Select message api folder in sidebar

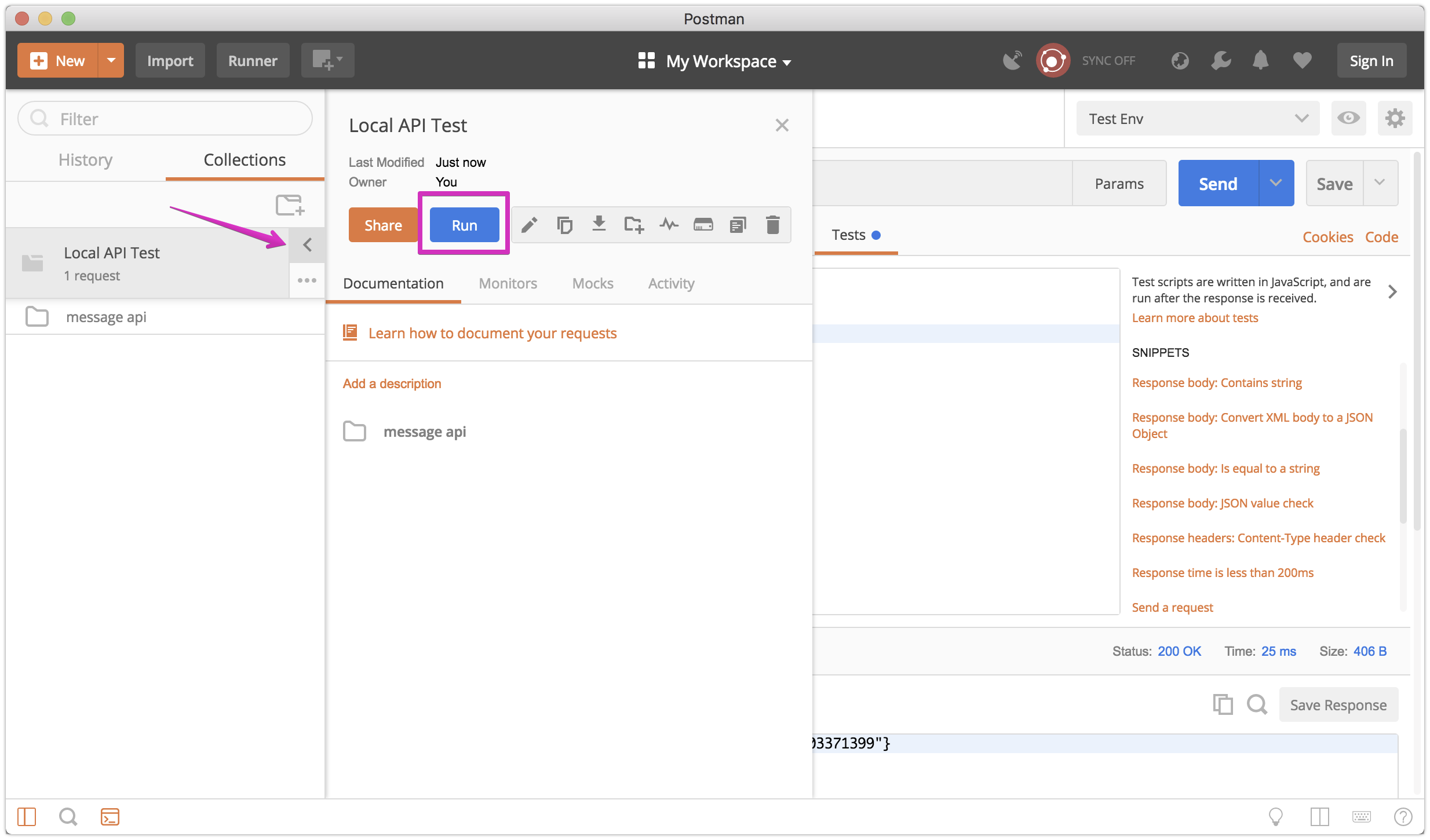(x=165, y=317)
